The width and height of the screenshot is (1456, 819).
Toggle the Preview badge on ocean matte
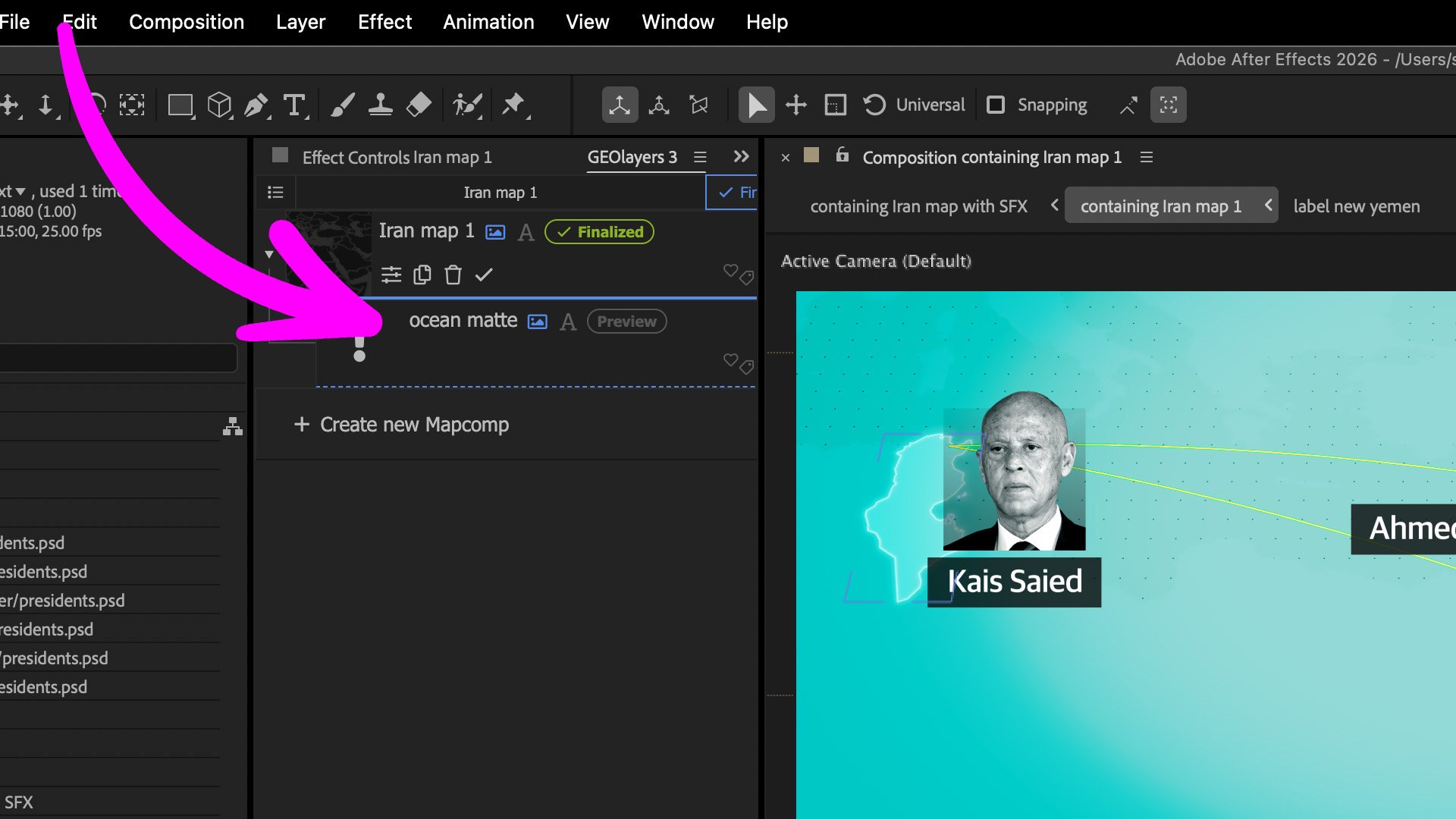626,322
